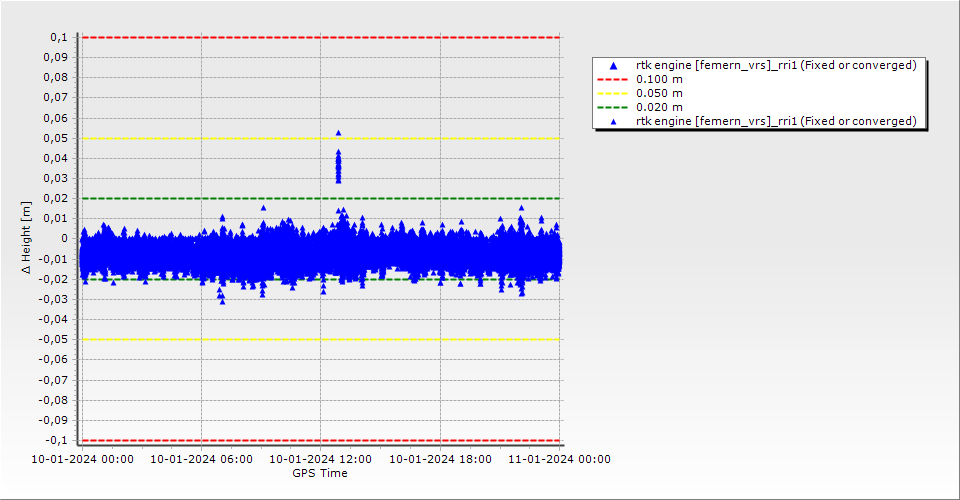Screen dimensions: 960x500
Task: Click the '10-01-2024 12:00' time axis label
Action: (321, 460)
